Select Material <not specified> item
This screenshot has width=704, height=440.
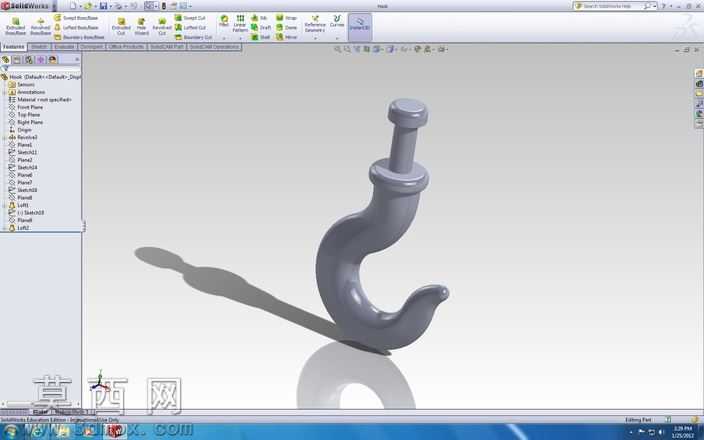[x=40, y=100]
